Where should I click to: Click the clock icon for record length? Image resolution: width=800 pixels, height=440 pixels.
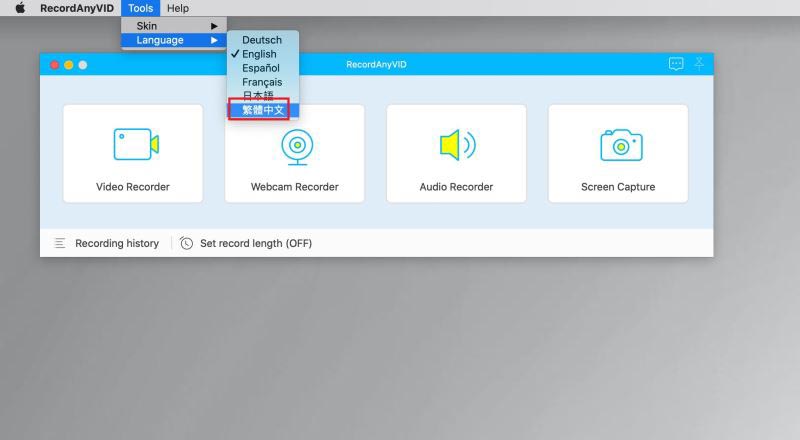pos(186,243)
